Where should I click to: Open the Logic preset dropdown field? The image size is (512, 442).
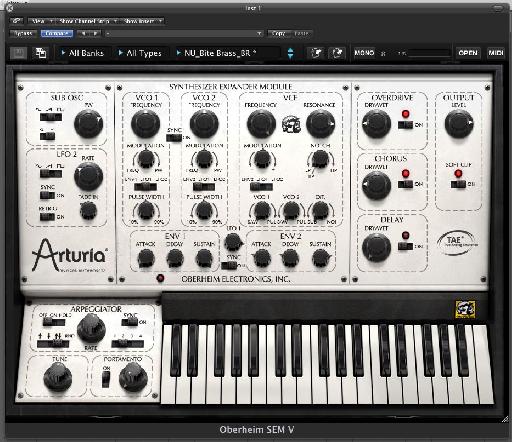[184, 33]
